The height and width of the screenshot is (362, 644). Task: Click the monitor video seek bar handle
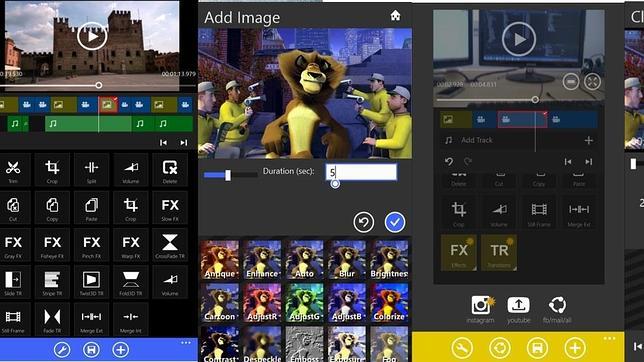pyautogui.click(x=535, y=99)
